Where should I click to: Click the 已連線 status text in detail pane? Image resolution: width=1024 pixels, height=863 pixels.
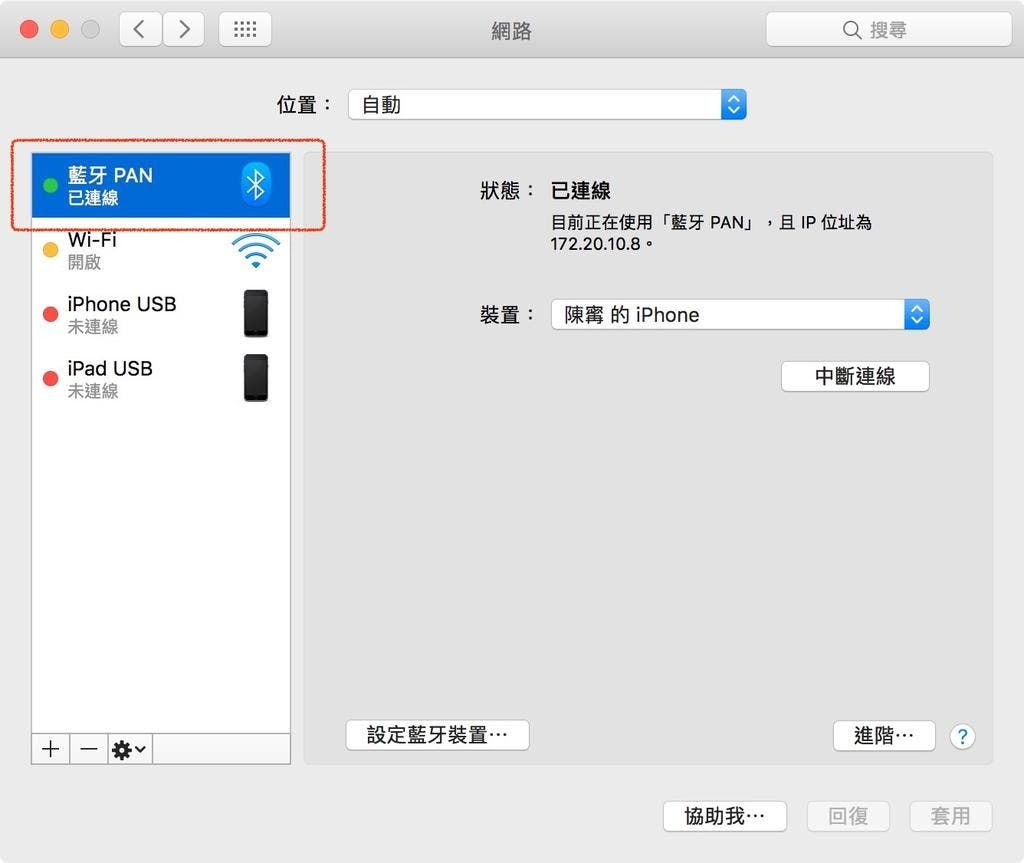tap(581, 191)
